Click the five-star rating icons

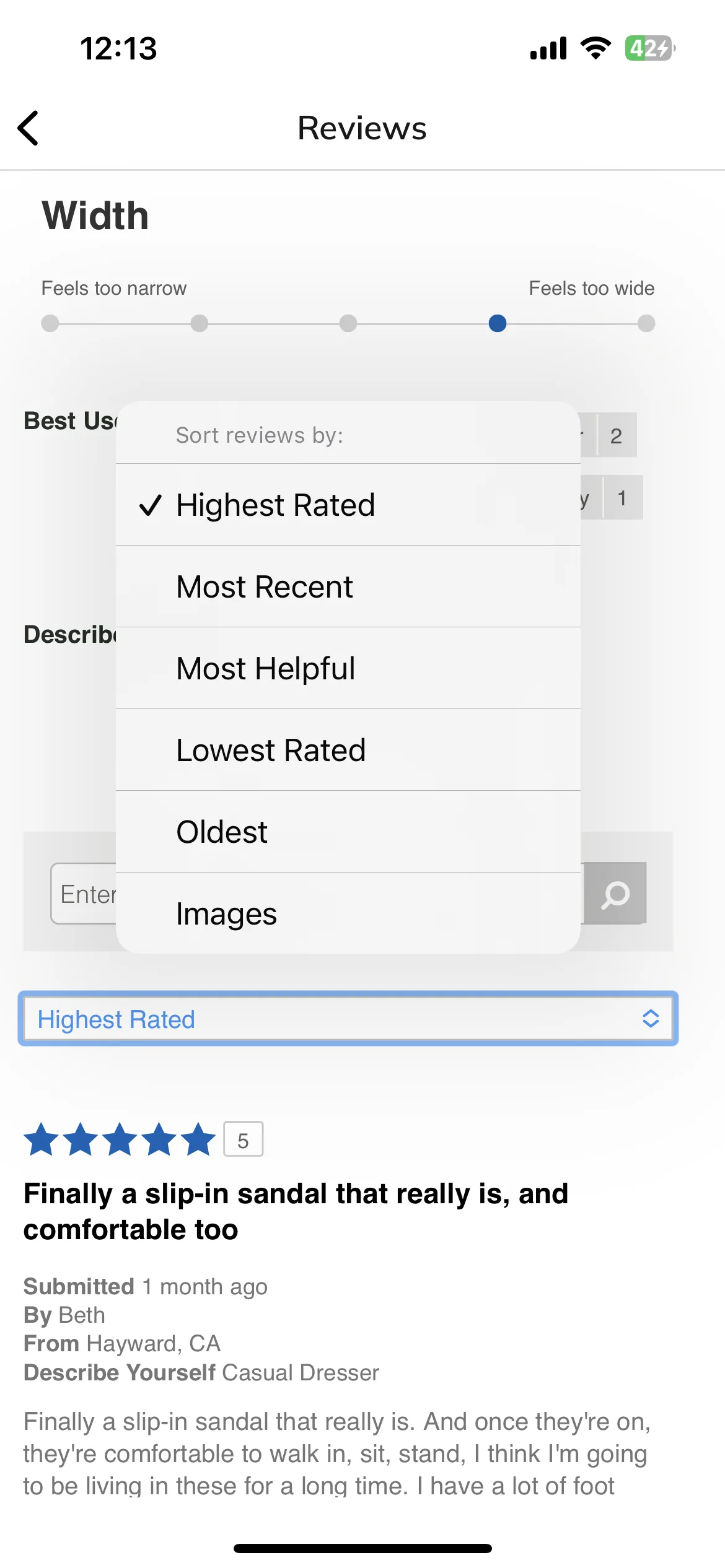[x=120, y=1139]
